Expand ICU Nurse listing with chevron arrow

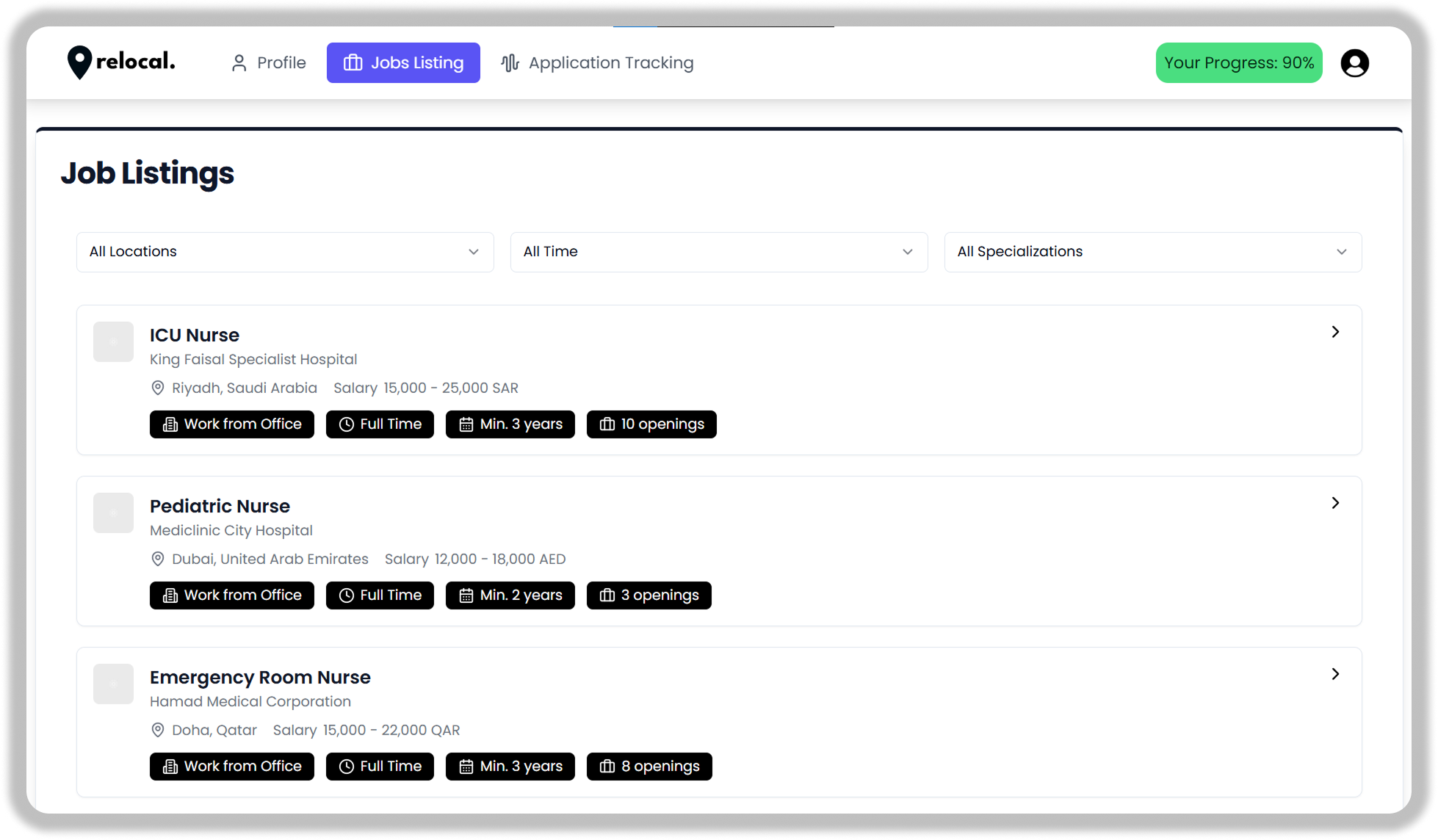(1335, 332)
